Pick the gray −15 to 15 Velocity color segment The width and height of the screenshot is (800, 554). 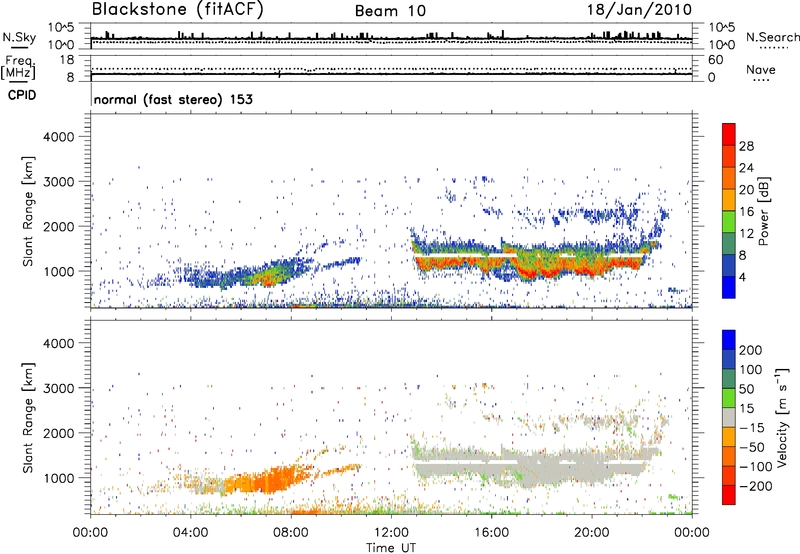(x=729, y=417)
